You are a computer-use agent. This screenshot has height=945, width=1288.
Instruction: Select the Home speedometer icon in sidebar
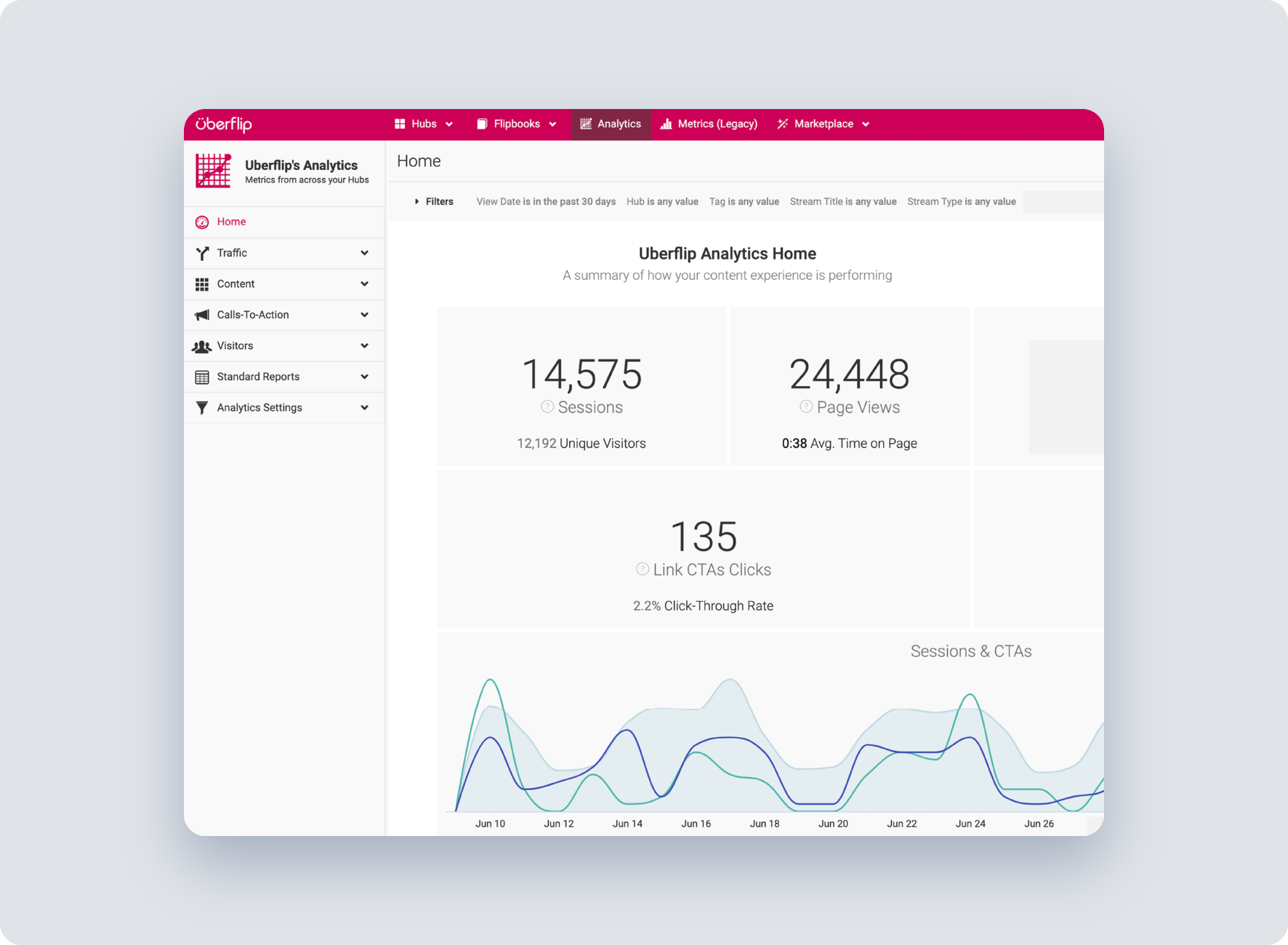(201, 221)
